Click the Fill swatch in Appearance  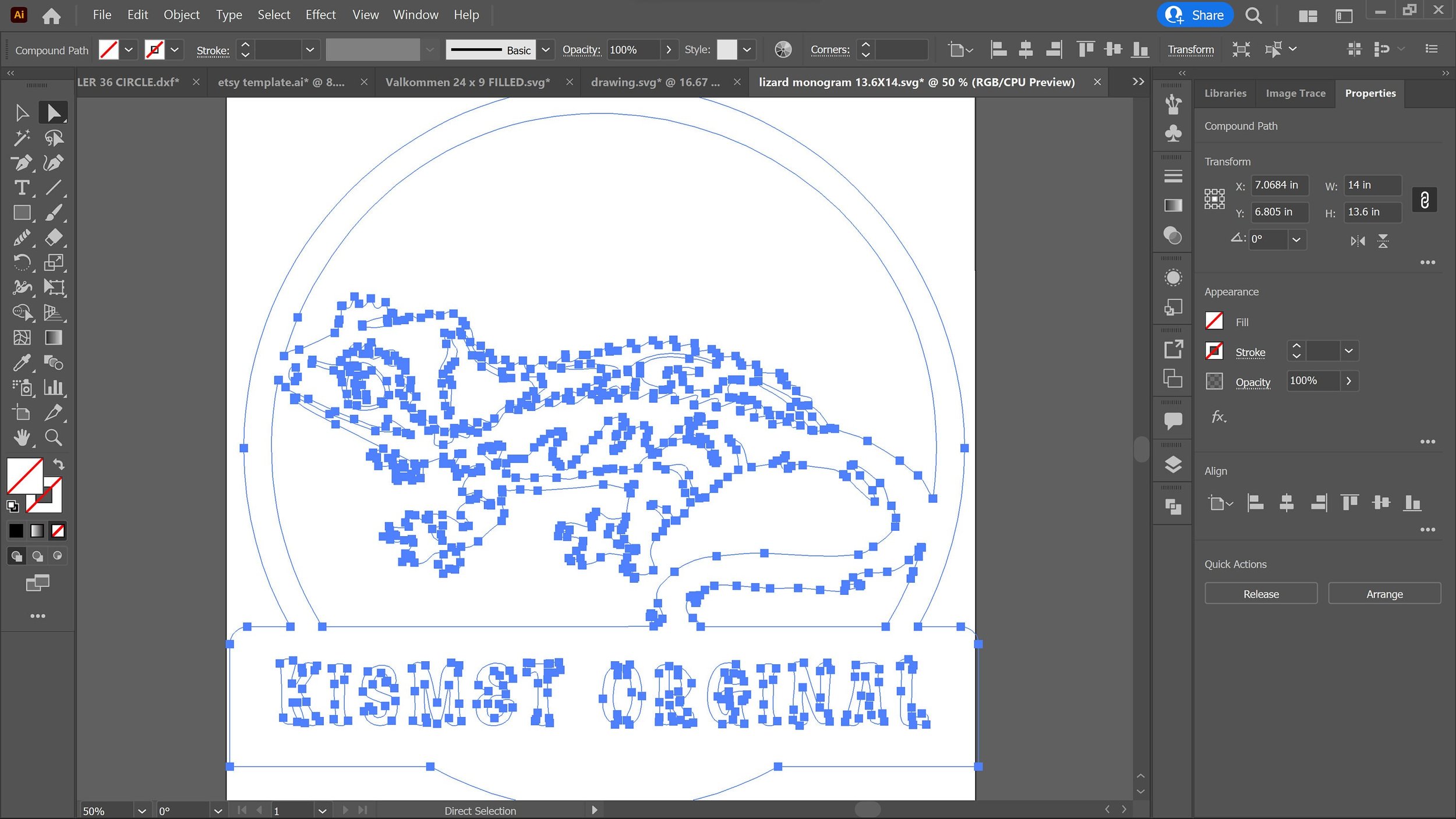coord(1214,321)
